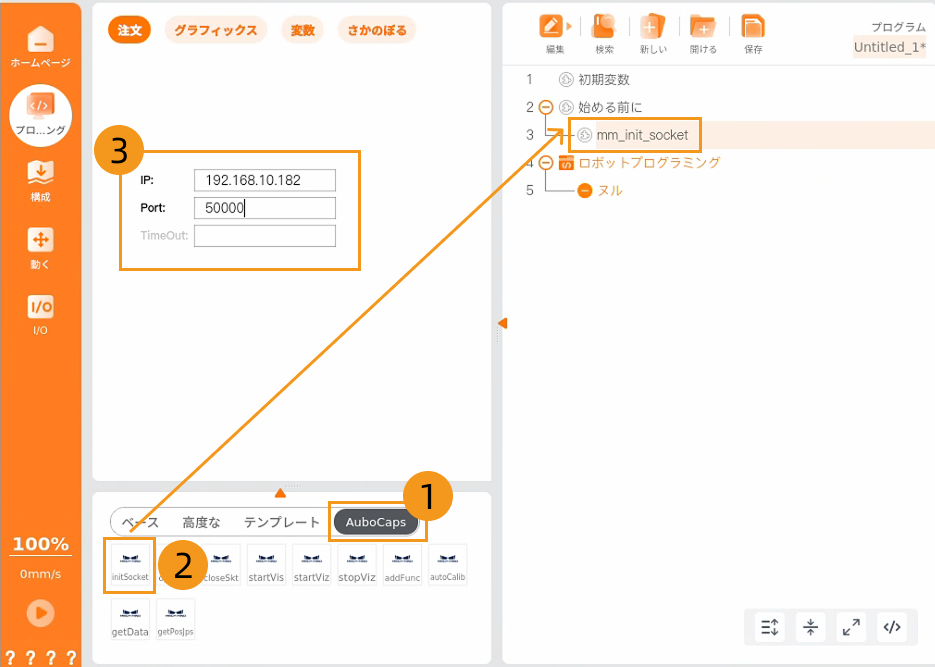The image size is (935, 667).
Task: Select the 初期変数 tree row
Action: click(x=603, y=79)
